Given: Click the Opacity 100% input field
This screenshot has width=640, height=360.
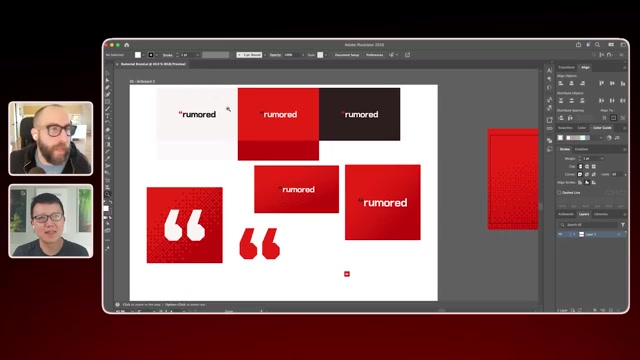Looking at the screenshot, I should 291,55.
